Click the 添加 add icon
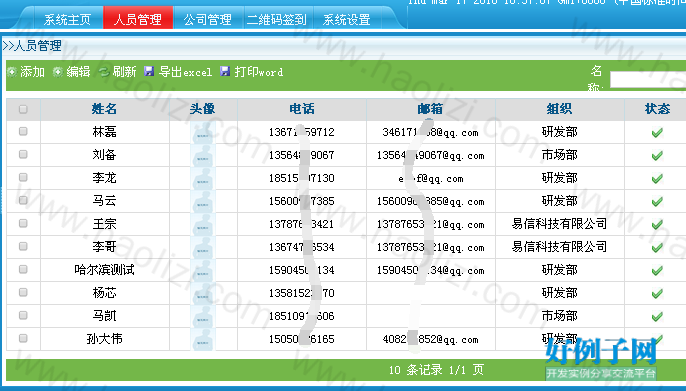 (12, 72)
